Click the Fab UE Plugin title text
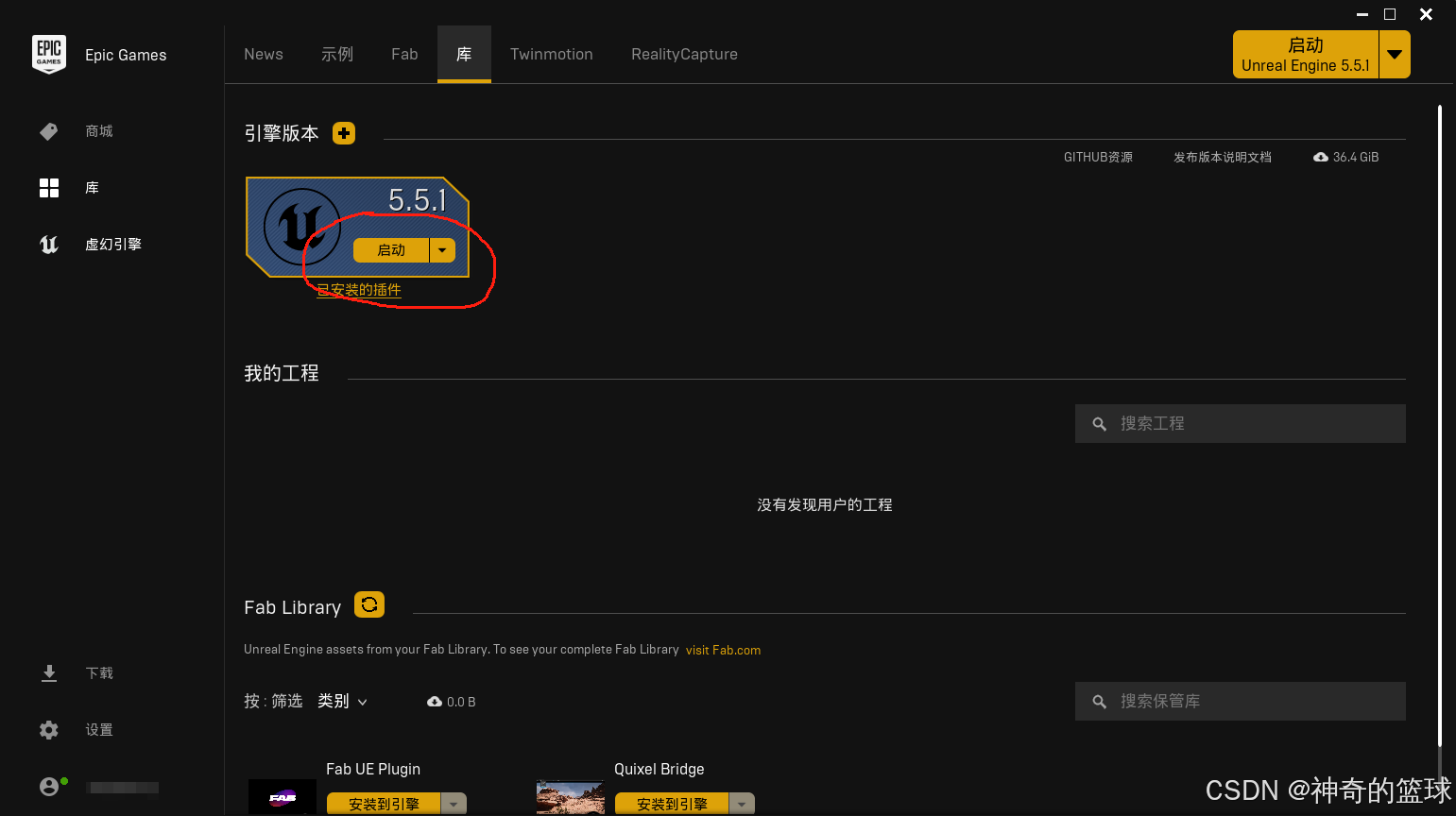 point(373,769)
